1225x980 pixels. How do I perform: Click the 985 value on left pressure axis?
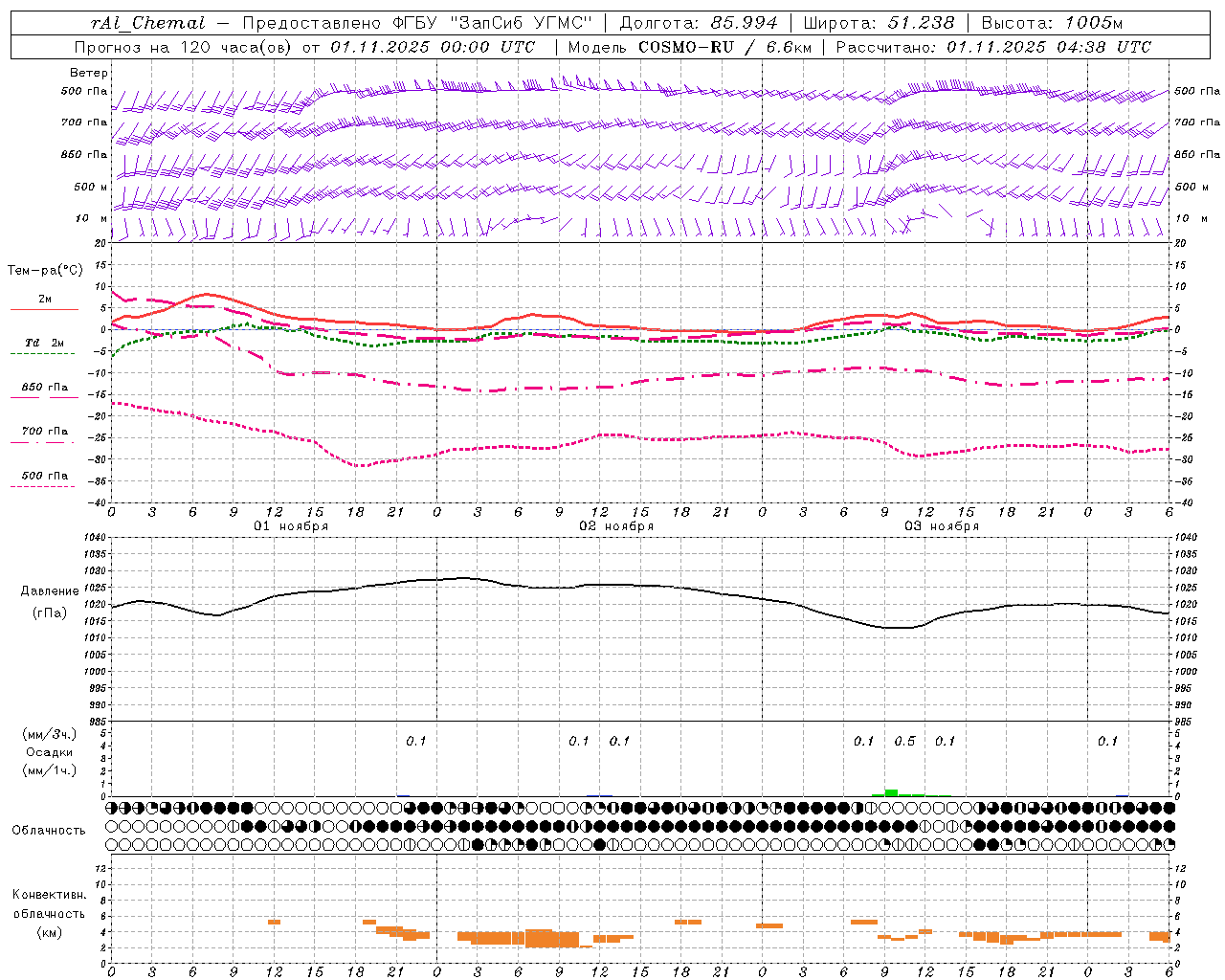click(x=97, y=722)
